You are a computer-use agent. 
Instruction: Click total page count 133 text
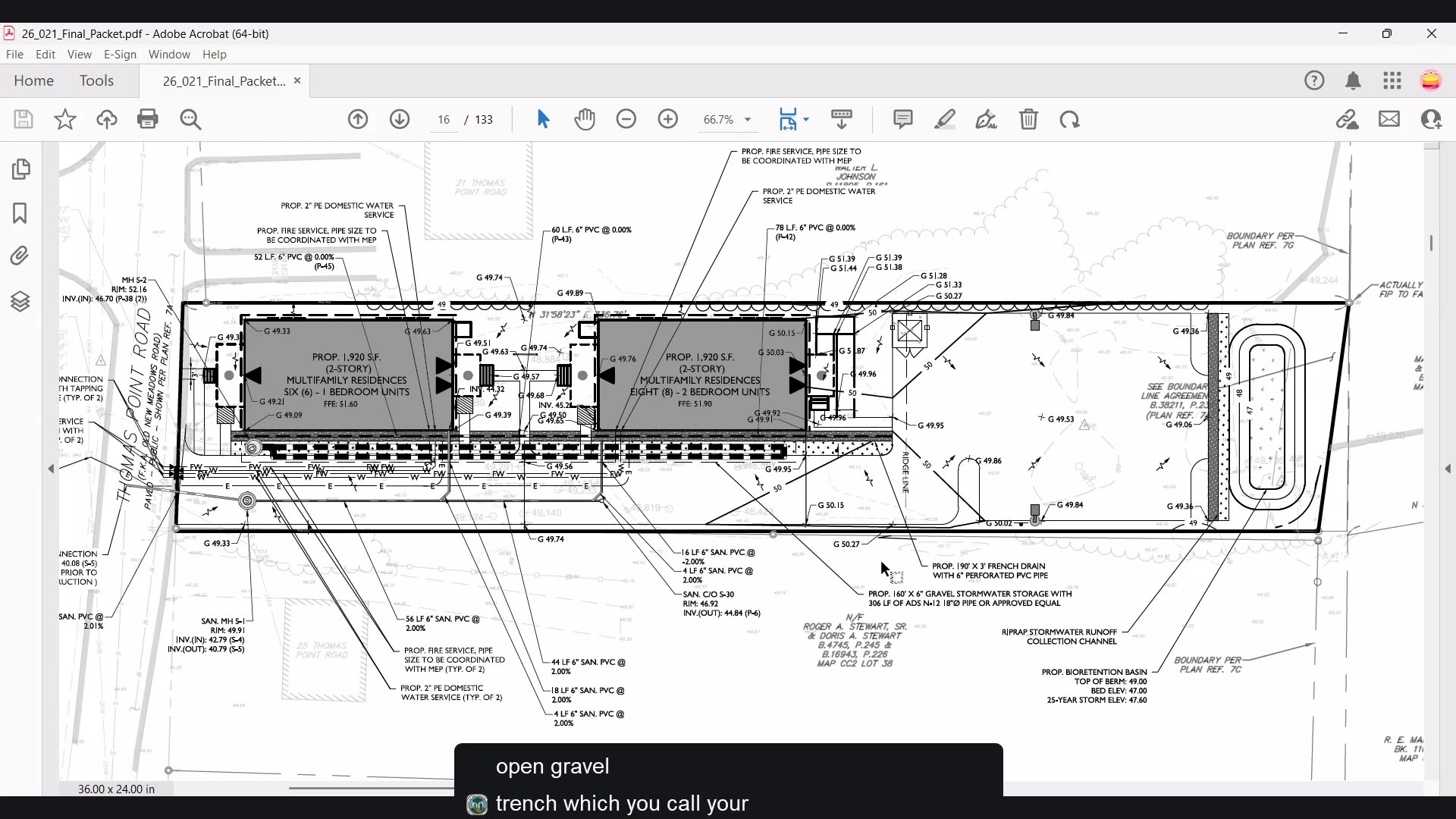point(484,120)
